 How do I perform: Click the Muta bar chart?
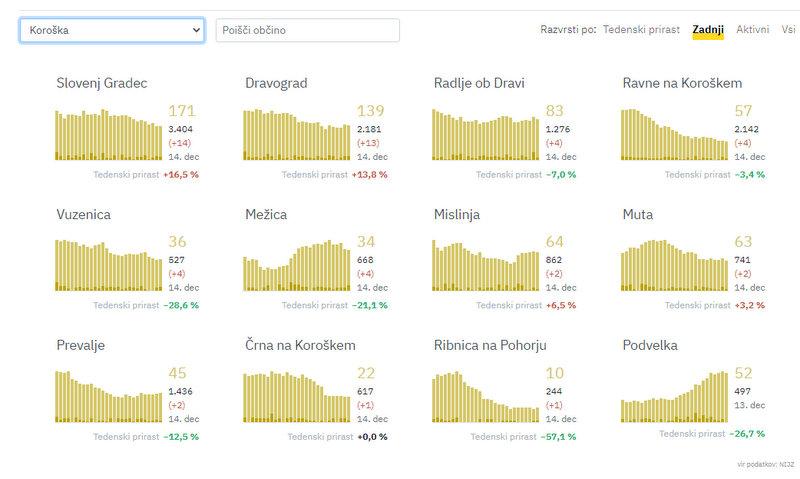[x=675, y=266]
